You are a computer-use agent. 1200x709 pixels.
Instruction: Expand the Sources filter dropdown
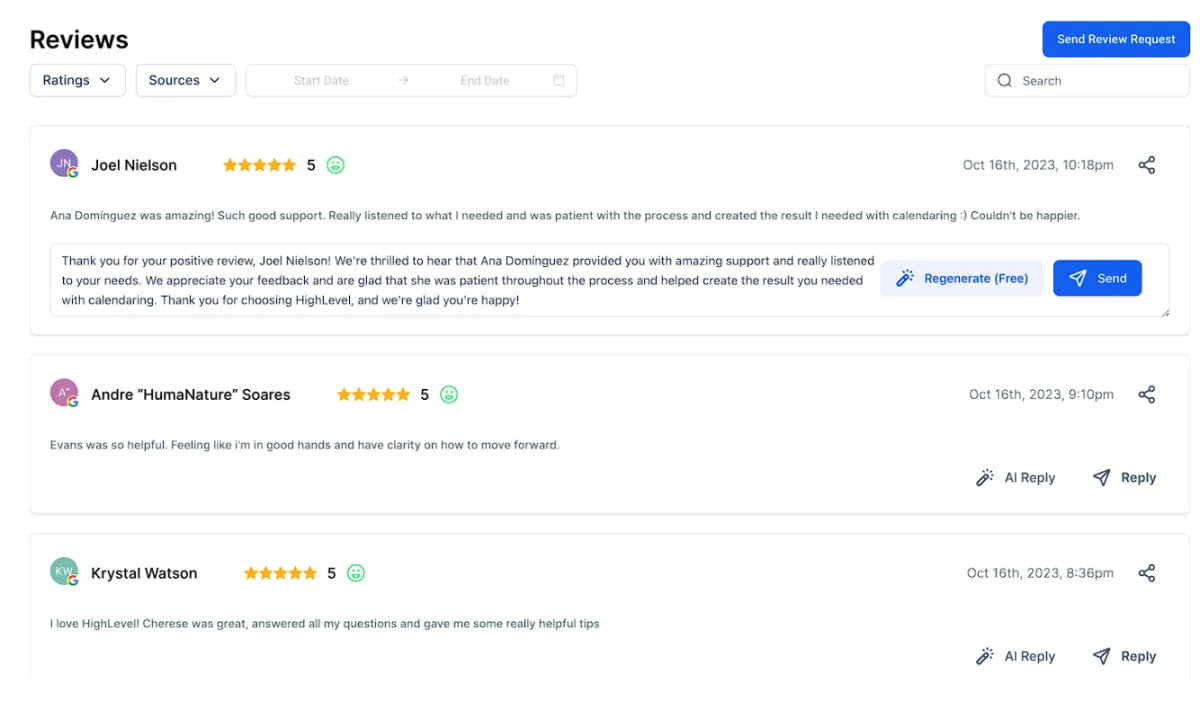185,80
